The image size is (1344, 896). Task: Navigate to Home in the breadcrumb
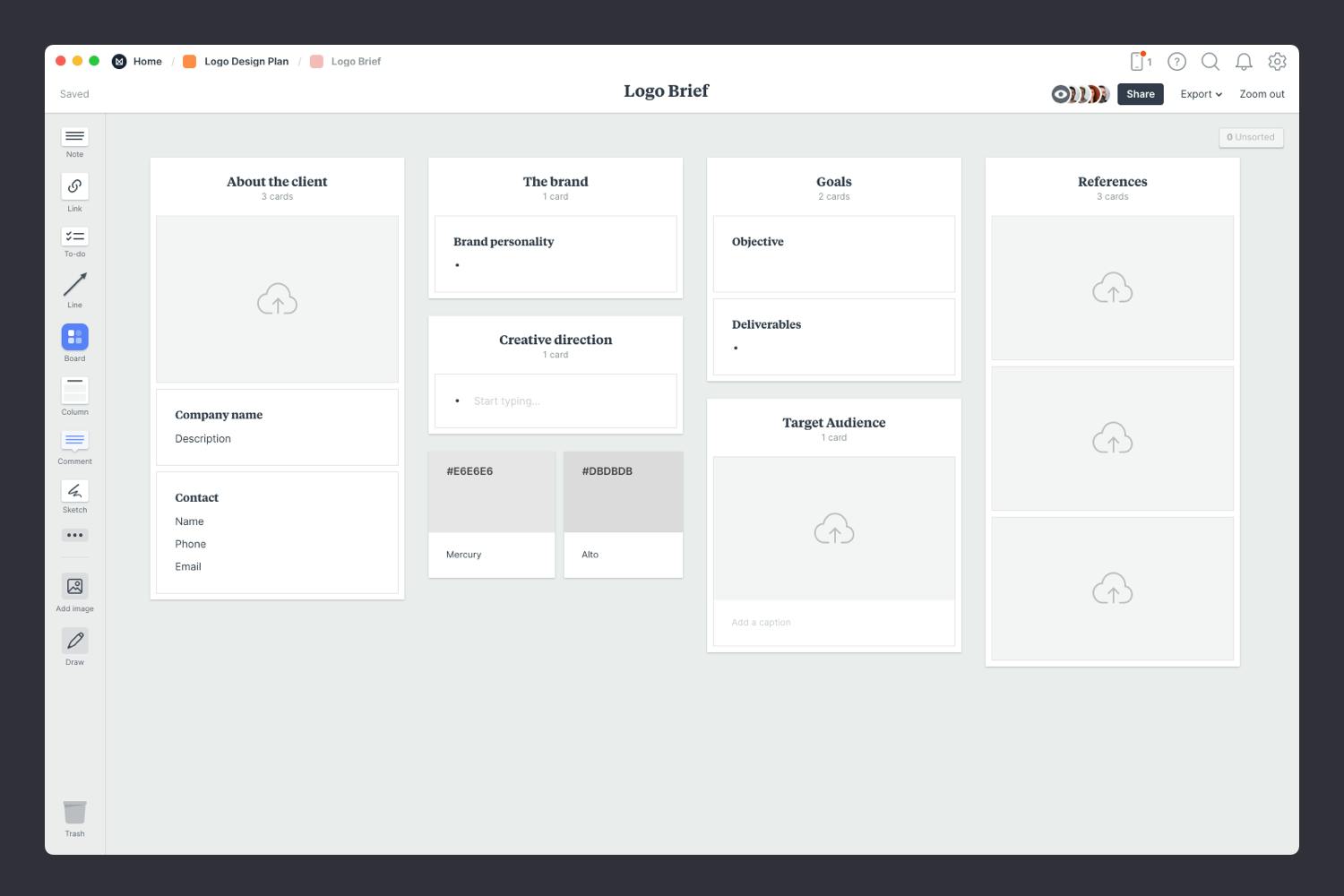[x=147, y=61]
